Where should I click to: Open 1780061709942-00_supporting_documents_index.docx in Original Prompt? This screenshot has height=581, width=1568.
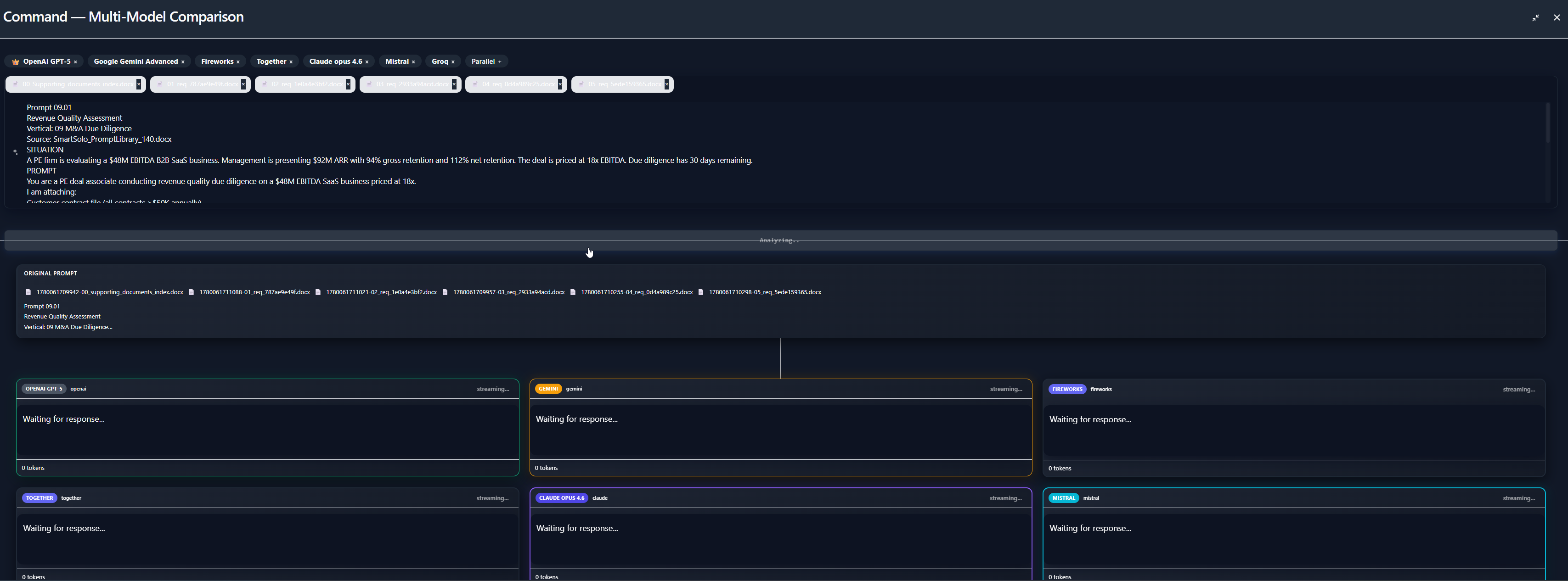pyautogui.click(x=110, y=292)
